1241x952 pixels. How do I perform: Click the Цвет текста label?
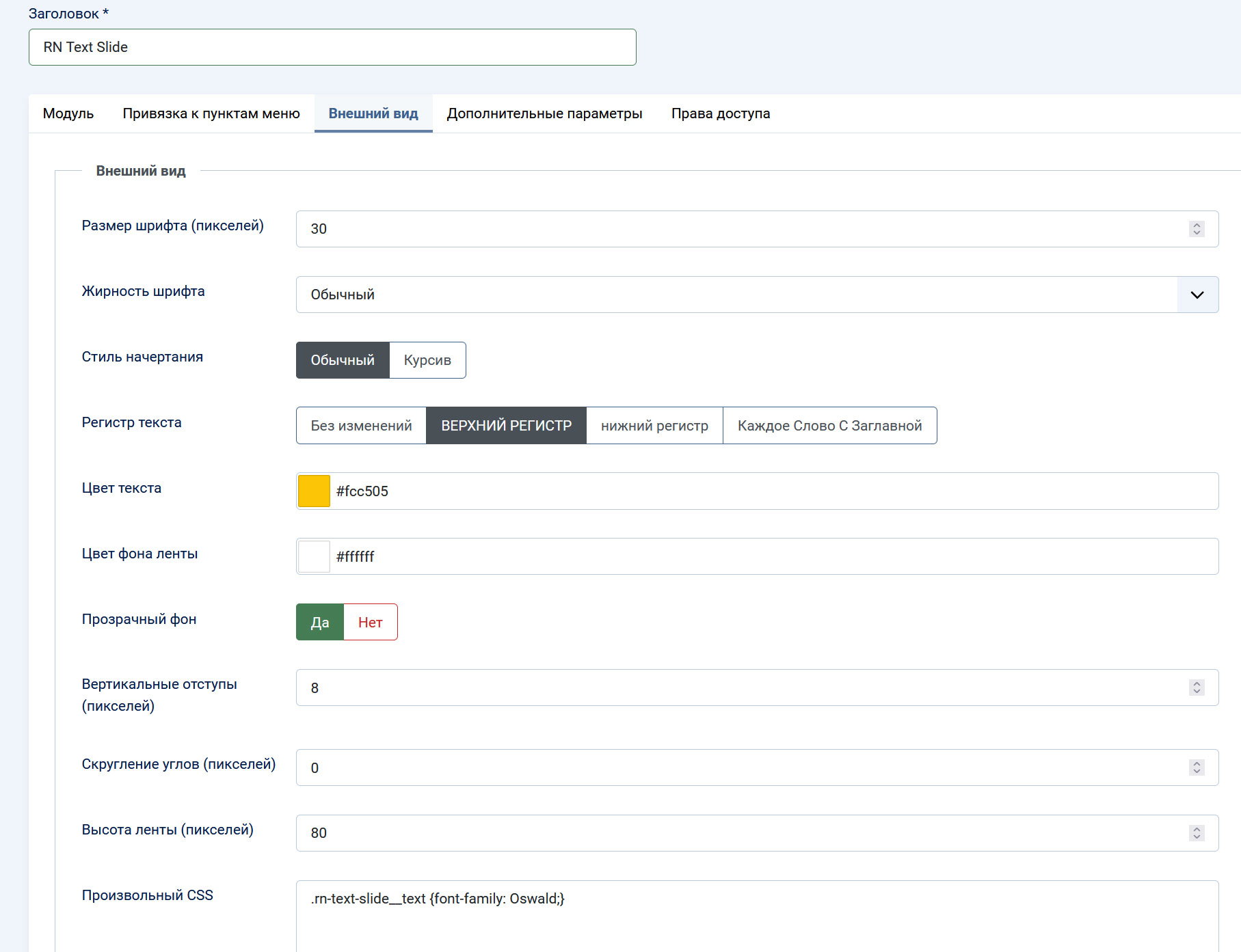click(x=122, y=488)
